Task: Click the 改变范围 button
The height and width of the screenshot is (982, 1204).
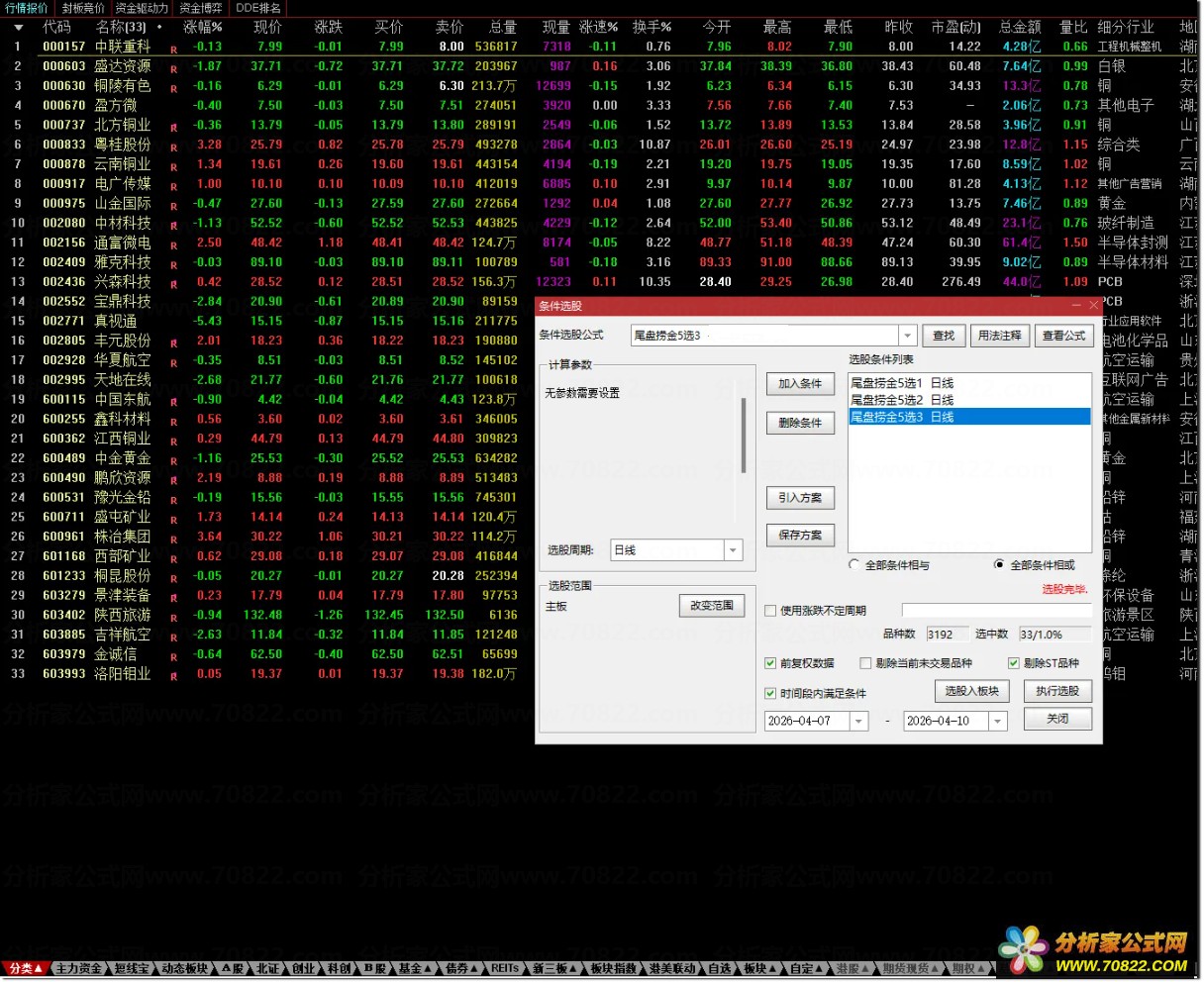Action: (711, 605)
